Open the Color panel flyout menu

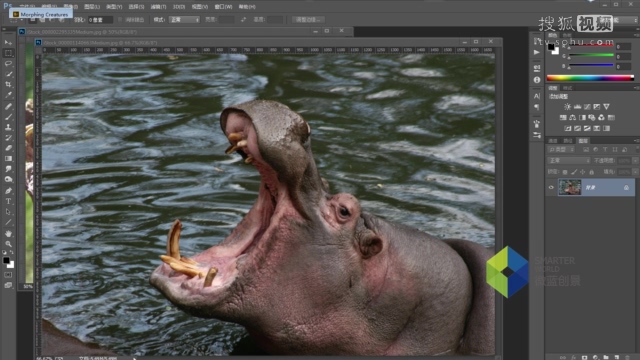click(636, 35)
